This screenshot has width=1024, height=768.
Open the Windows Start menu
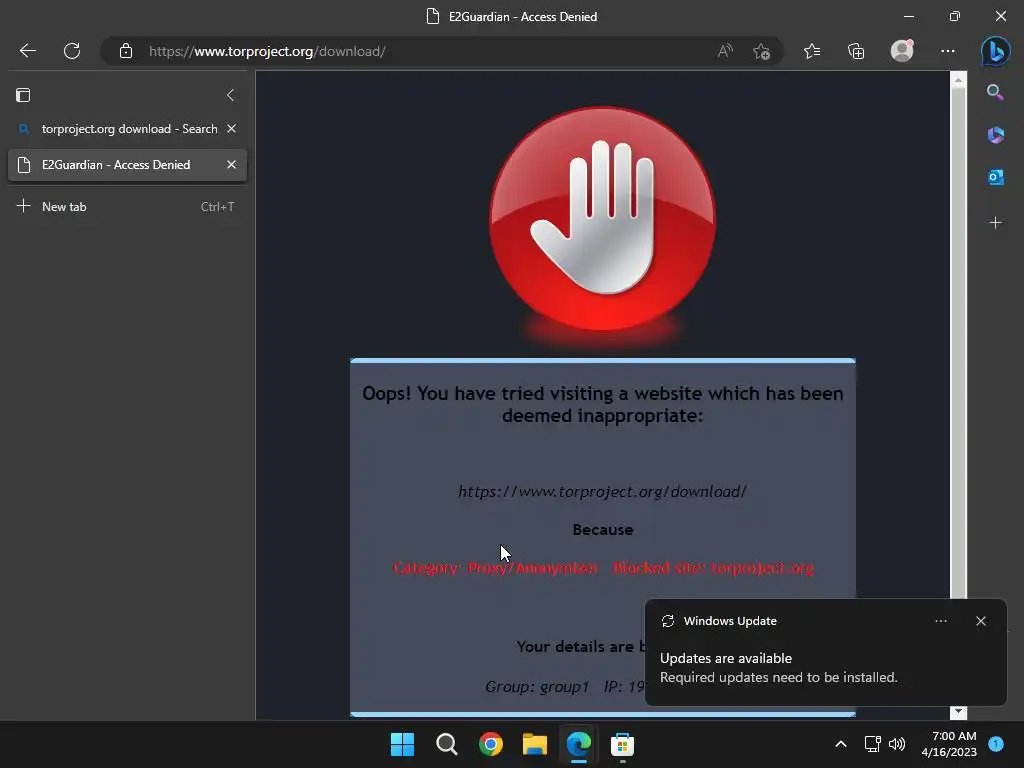402,744
